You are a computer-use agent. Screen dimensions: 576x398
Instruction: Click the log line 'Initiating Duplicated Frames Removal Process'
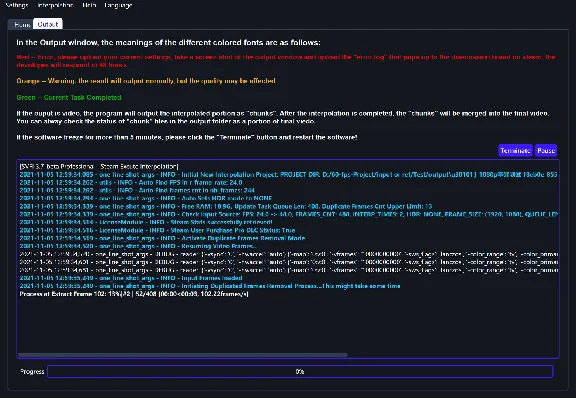[x=210, y=286]
